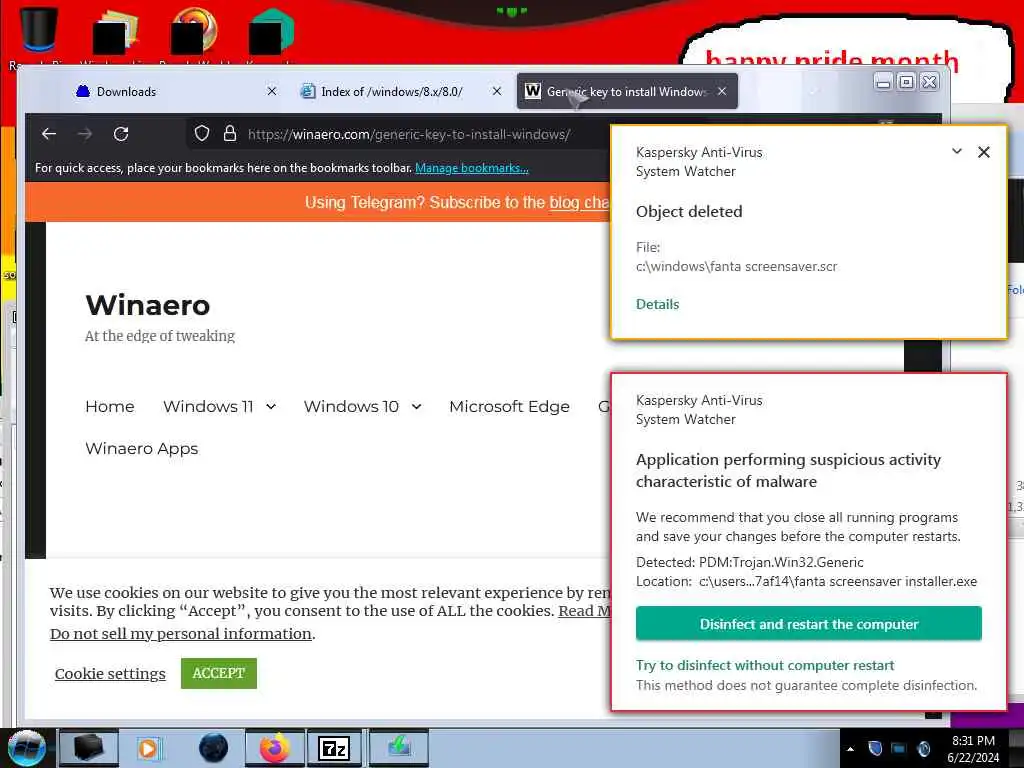Click the Winaero site title
Screen dimensions: 1024x768
148,305
